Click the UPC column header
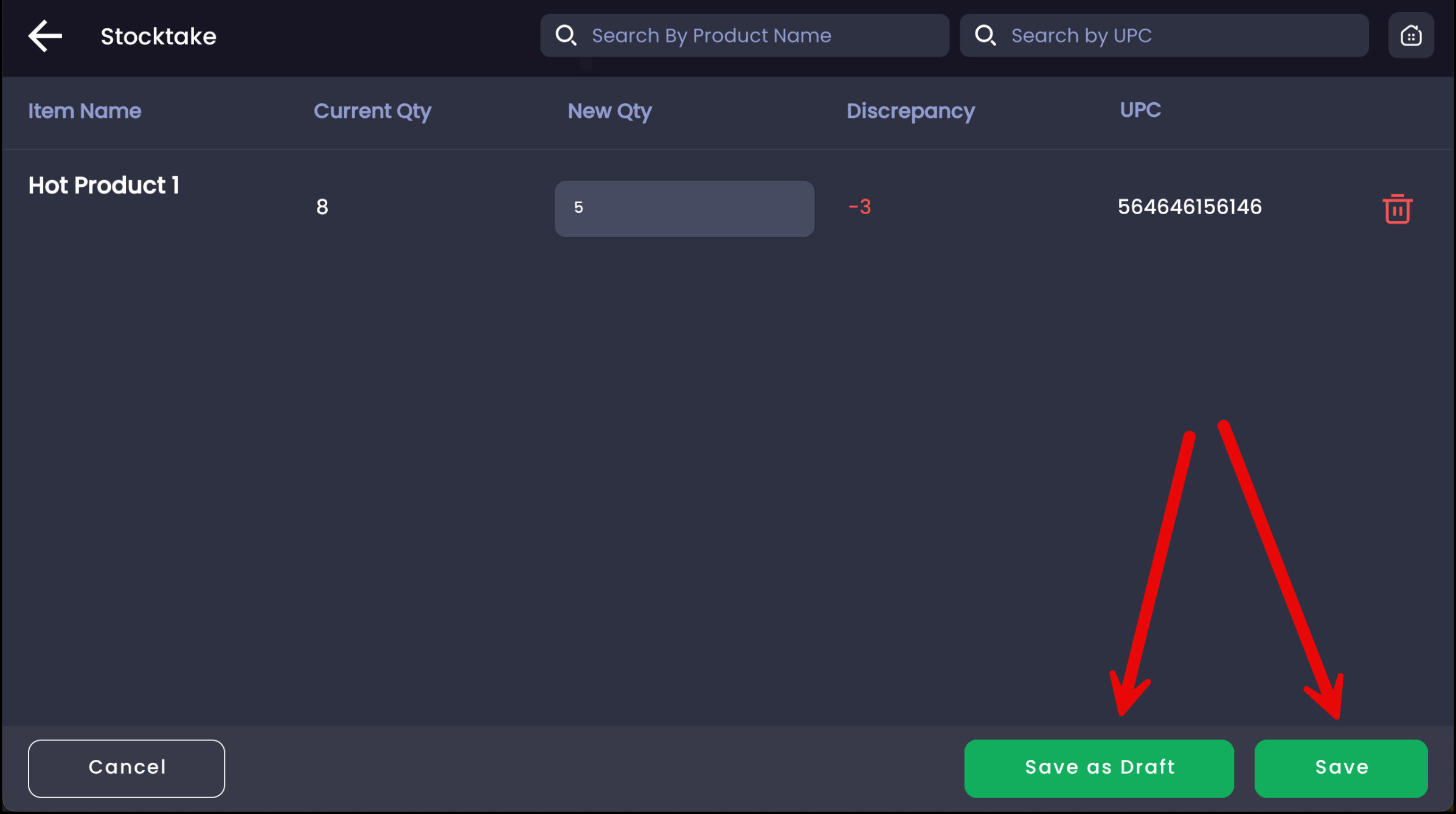The height and width of the screenshot is (814, 1456). pos(1140,110)
